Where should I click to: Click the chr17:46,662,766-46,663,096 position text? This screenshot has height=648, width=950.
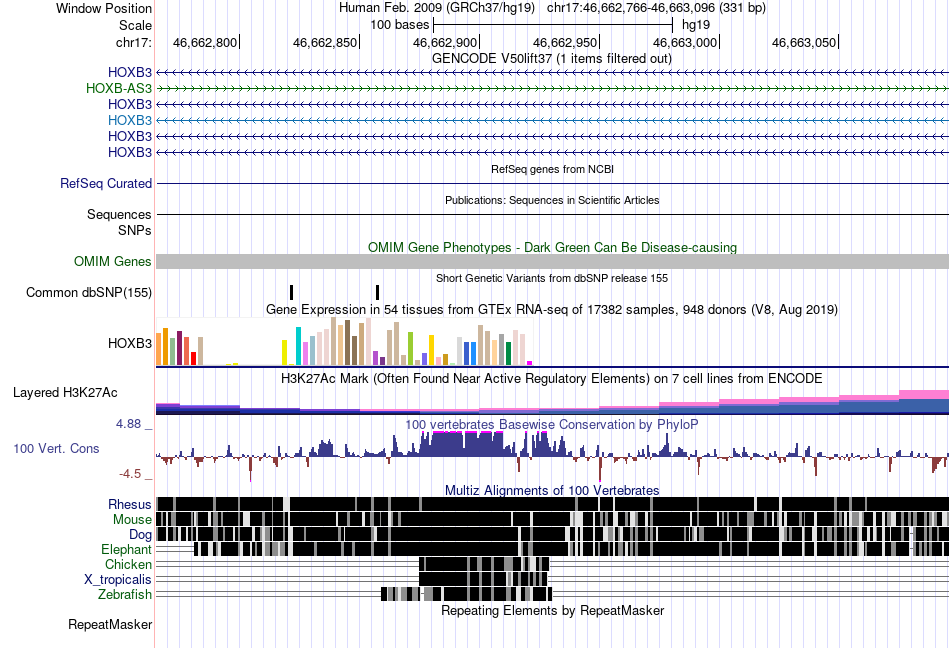coord(656,8)
